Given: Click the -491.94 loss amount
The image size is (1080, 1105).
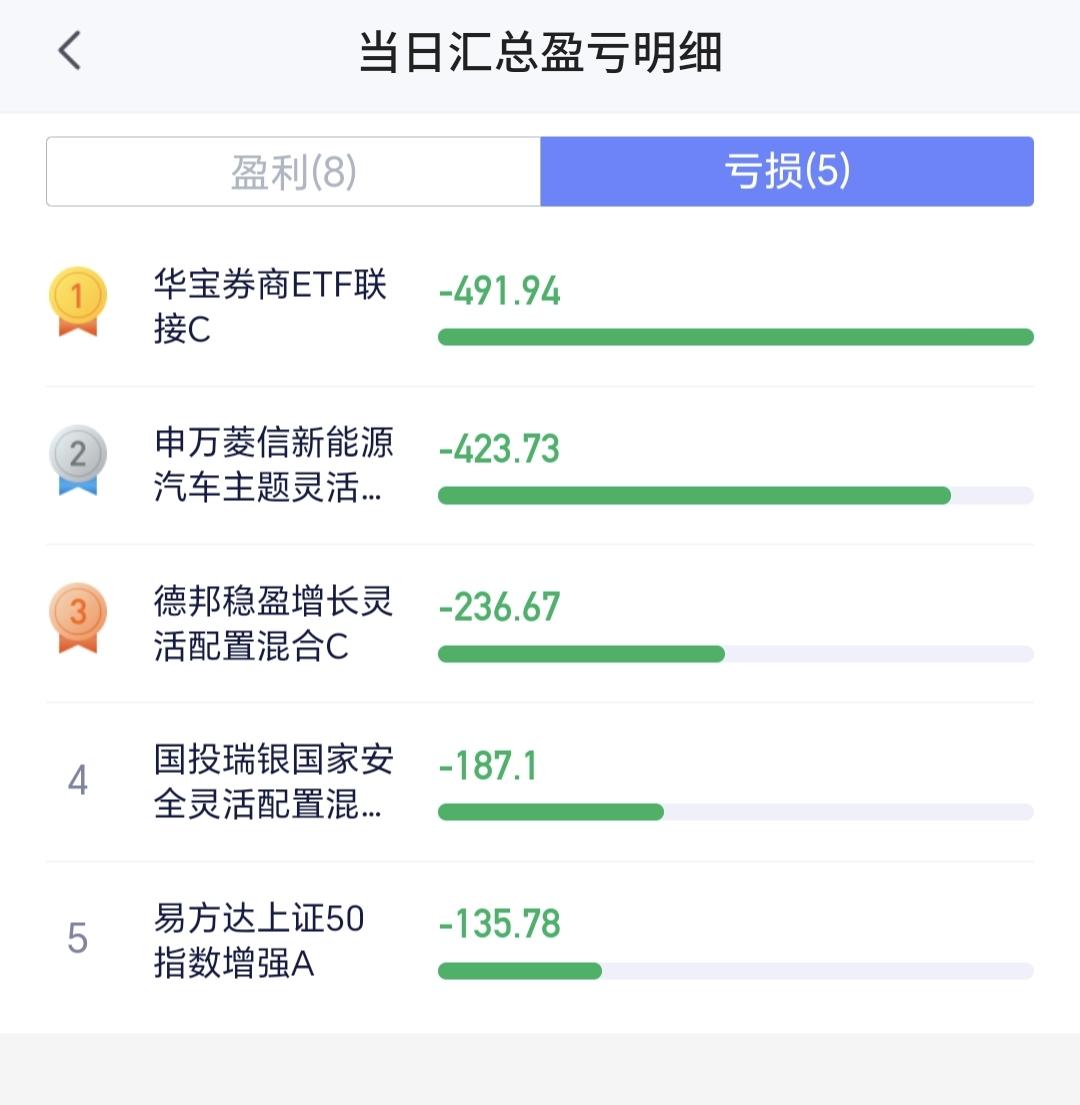Looking at the screenshot, I should (499, 290).
